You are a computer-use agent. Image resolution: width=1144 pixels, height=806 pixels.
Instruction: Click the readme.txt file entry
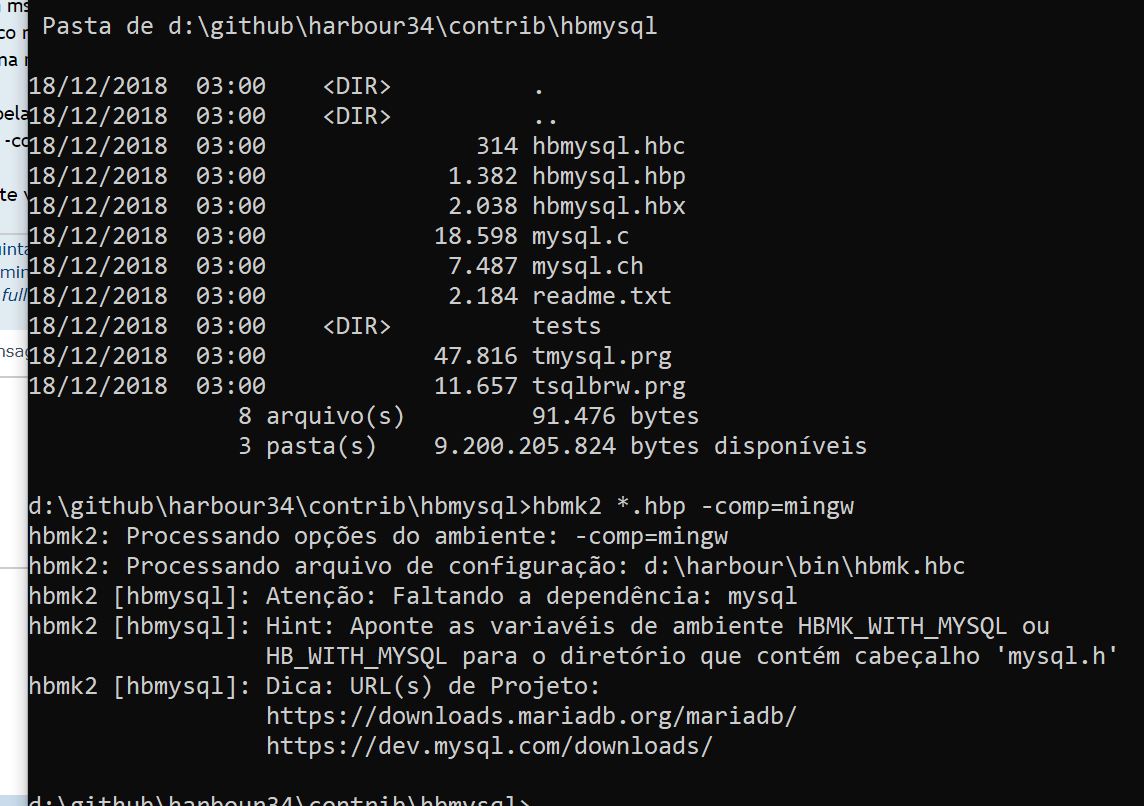pos(601,297)
